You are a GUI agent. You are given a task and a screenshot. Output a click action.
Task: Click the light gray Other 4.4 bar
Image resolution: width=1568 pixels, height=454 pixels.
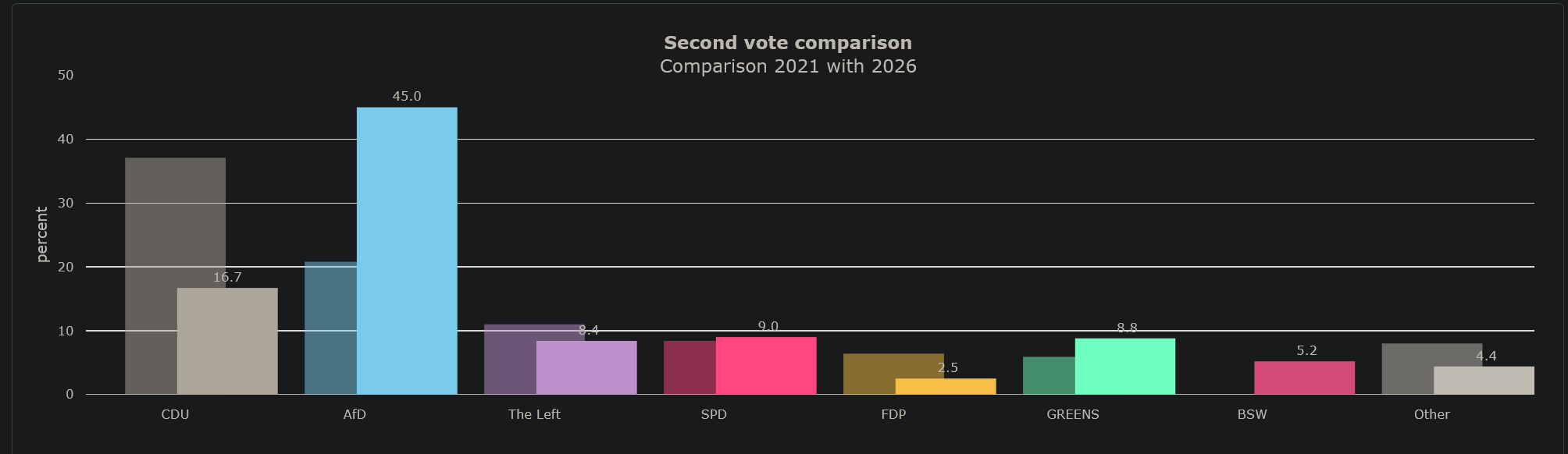point(1484,380)
